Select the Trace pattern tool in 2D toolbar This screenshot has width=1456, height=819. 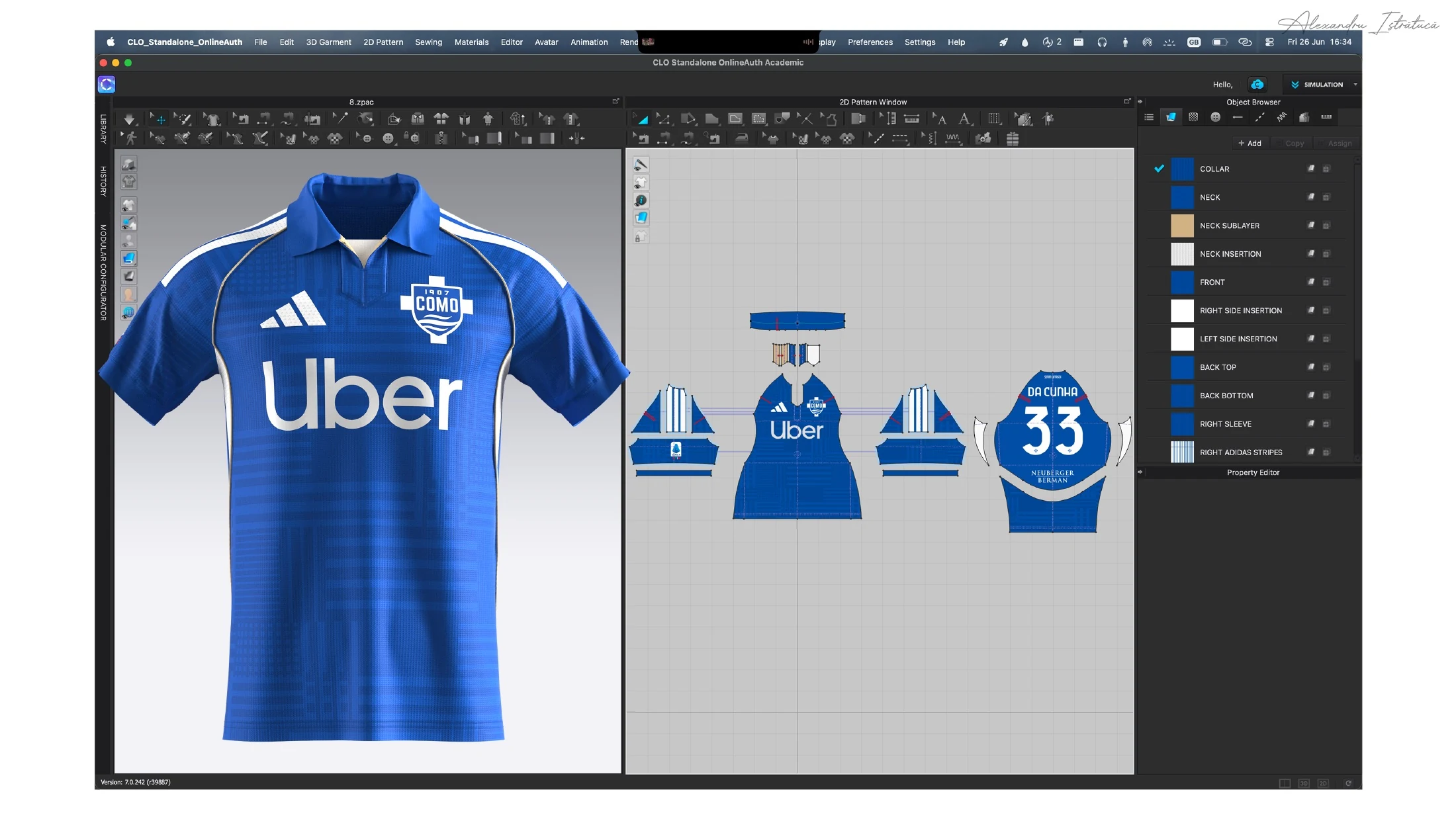829,119
